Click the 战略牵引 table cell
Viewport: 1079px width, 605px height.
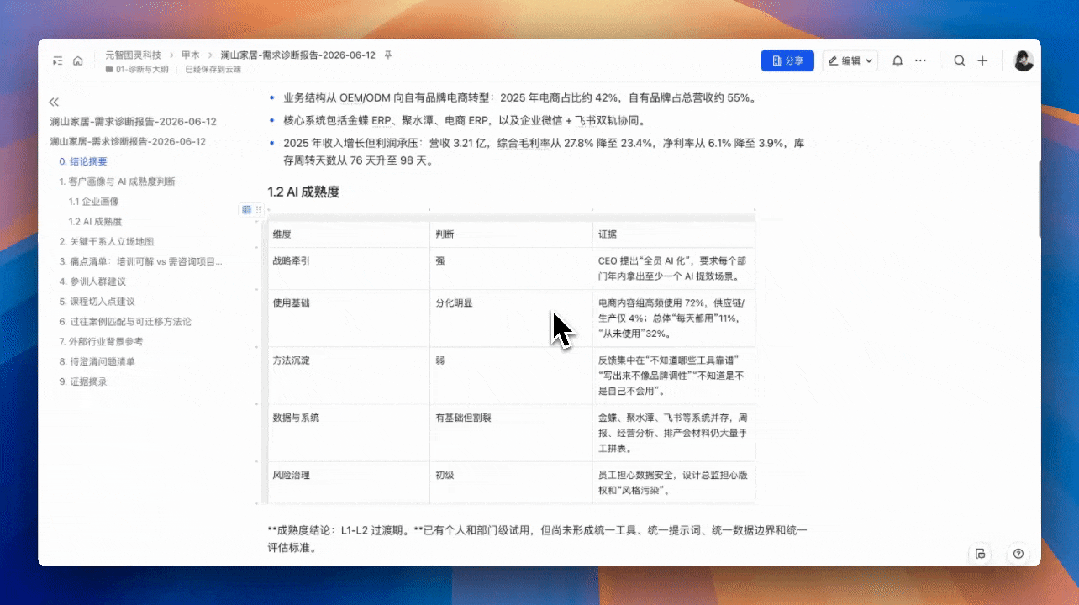[348, 268]
